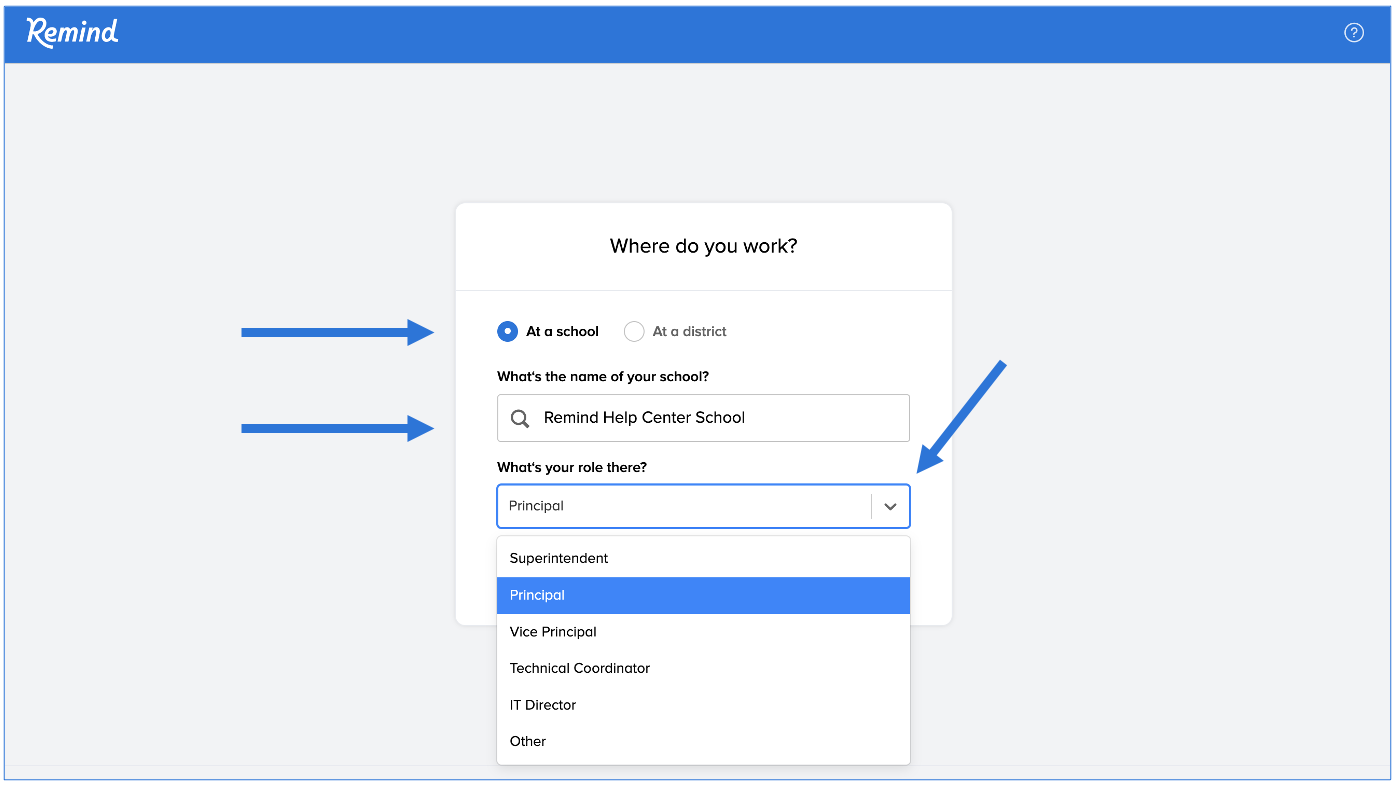Click the 'At a district' label text

click(689, 331)
